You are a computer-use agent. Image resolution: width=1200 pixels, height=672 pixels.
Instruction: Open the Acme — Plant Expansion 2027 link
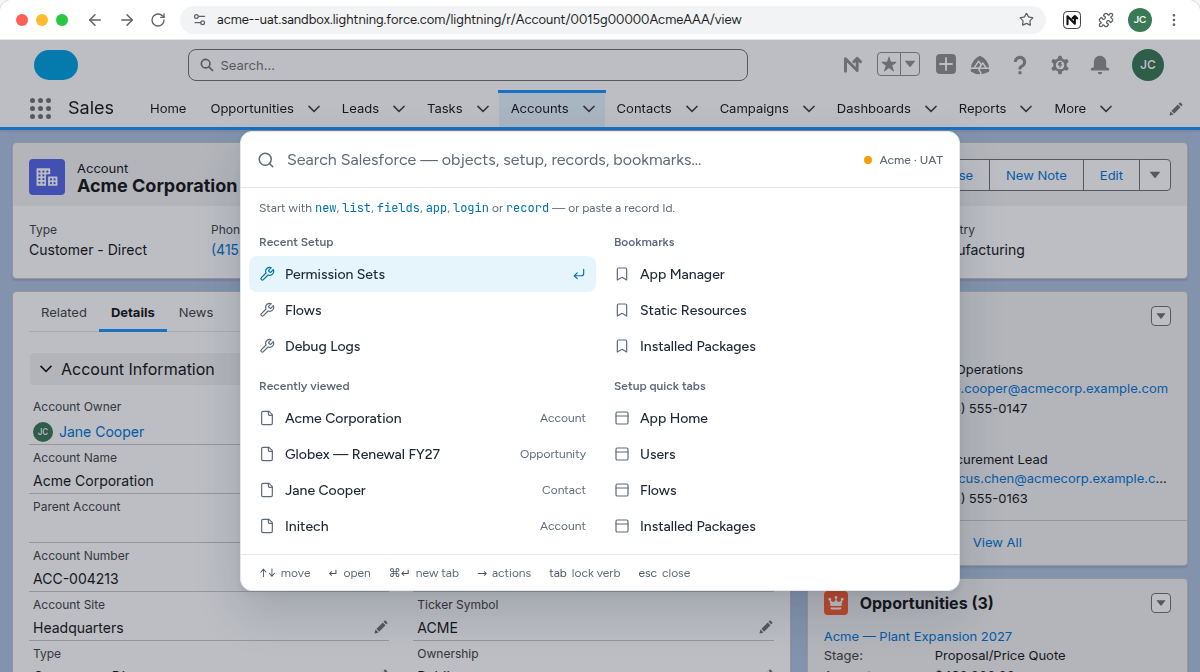pyautogui.click(x=918, y=636)
